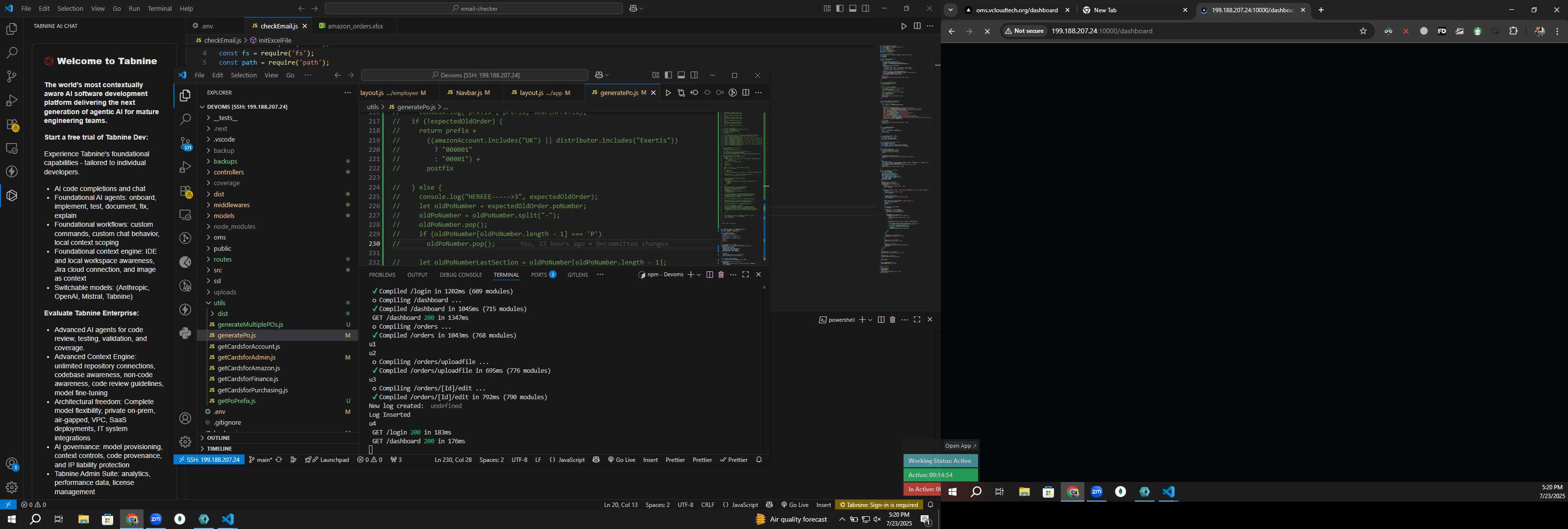Expand the models folder
The height and width of the screenshot is (529, 1568).
coord(277,216)
